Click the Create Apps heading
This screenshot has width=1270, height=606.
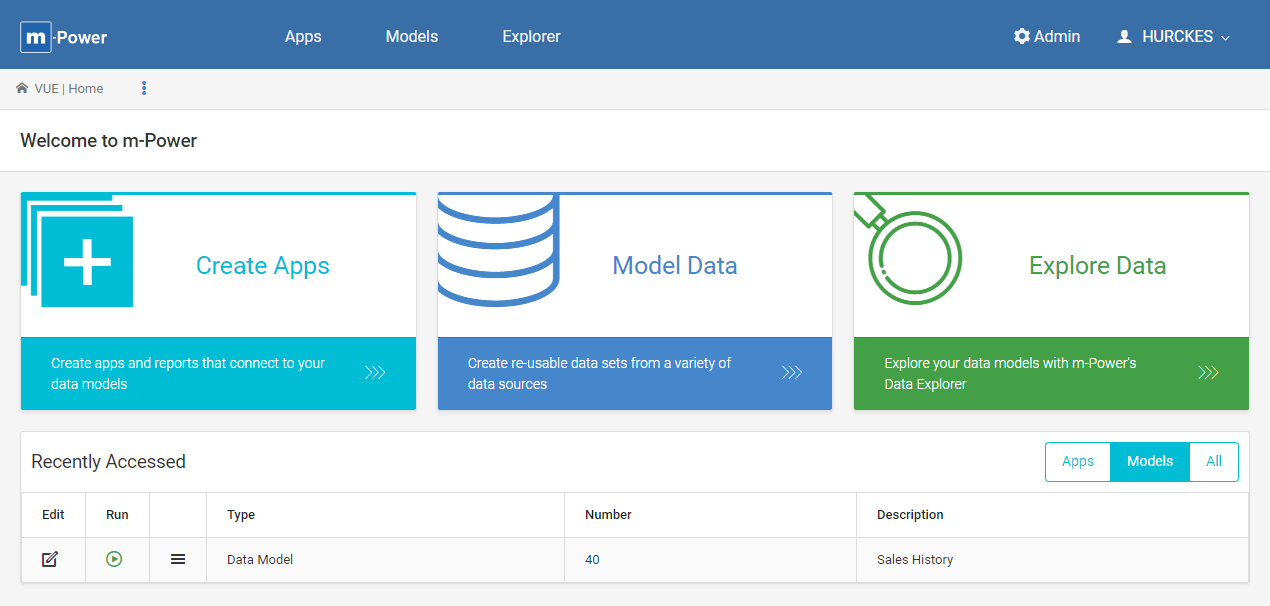[263, 265]
